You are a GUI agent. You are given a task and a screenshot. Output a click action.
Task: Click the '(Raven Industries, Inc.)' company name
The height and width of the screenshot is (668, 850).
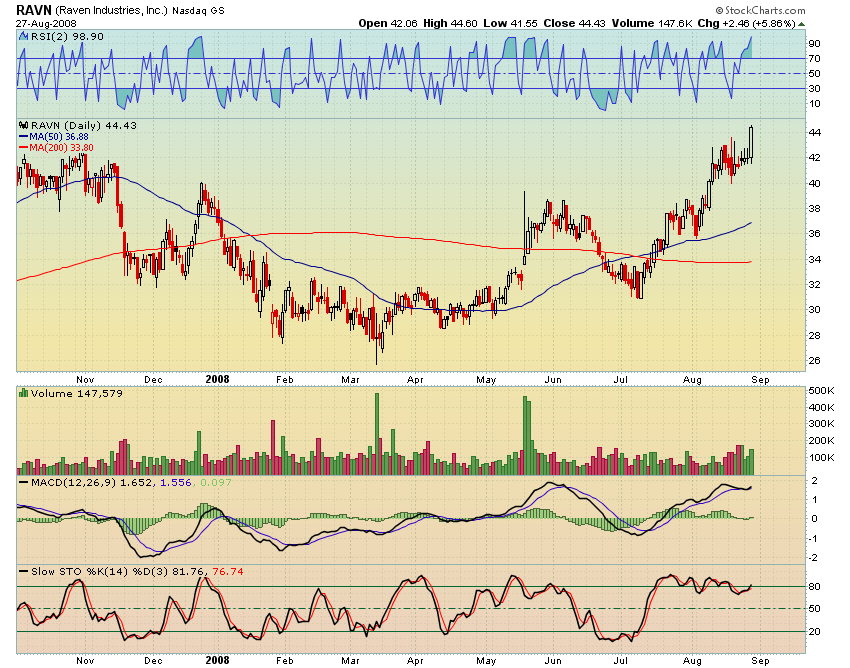coord(112,10)
